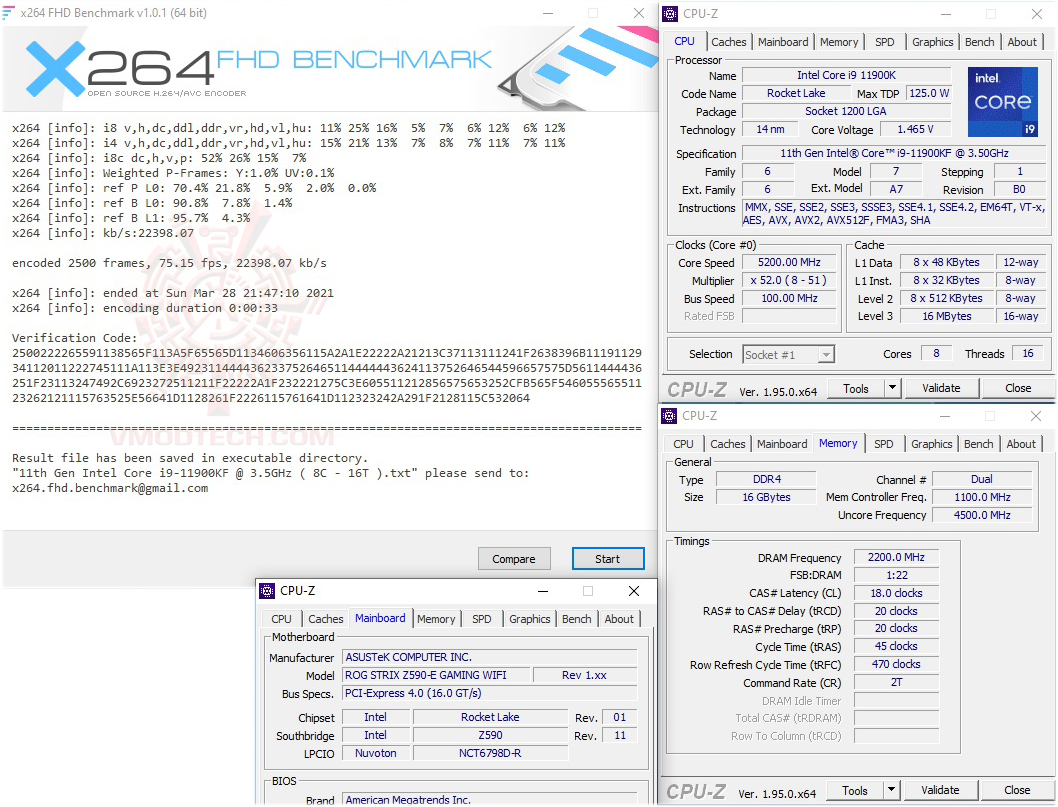Open the About tab in the top CPU-Z window
Image resolution: width=1058 pixels, height=807 pixels.
(1022, 42)
